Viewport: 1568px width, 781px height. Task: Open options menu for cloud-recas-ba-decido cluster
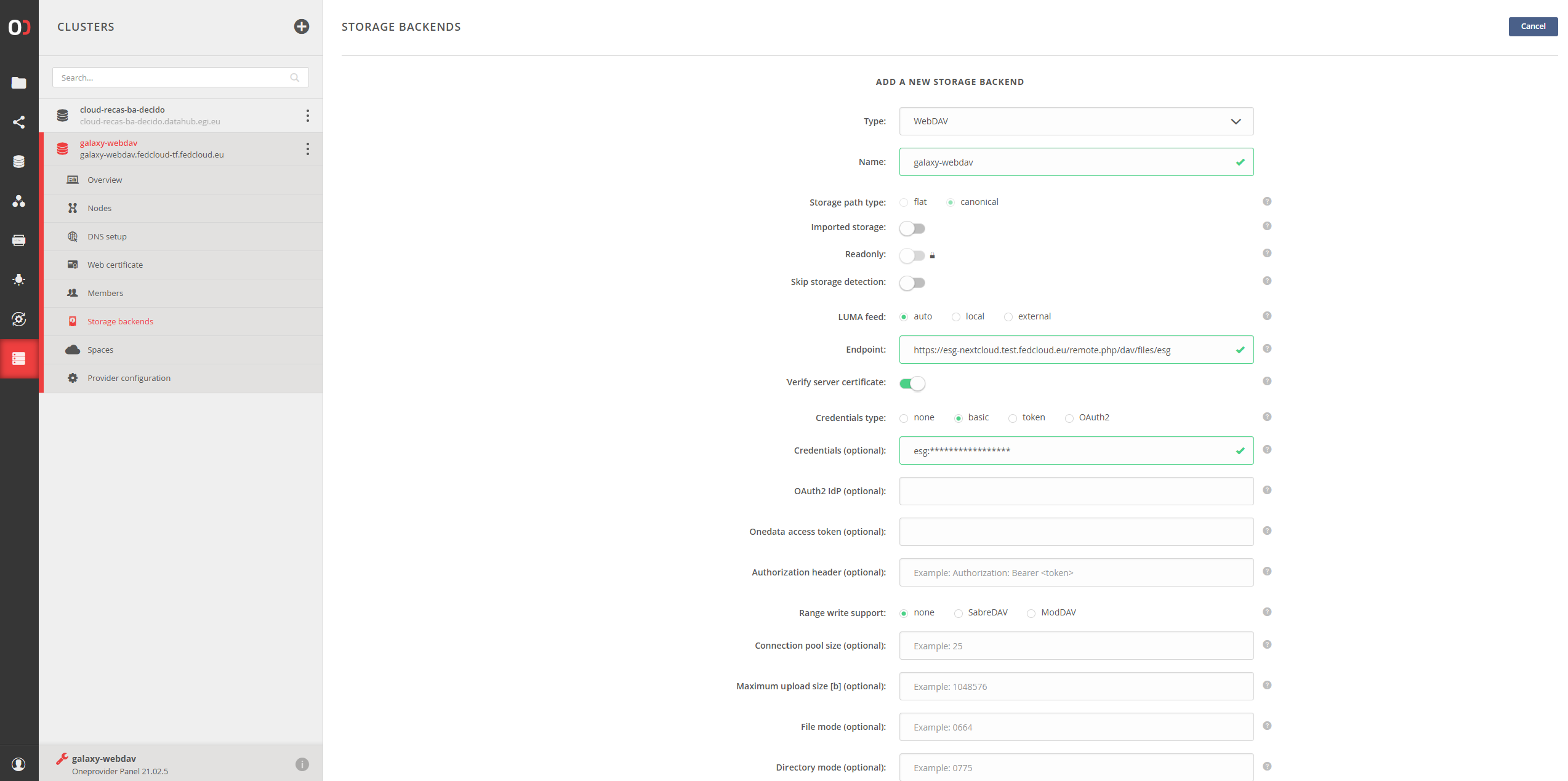click(x=307, y=116)
